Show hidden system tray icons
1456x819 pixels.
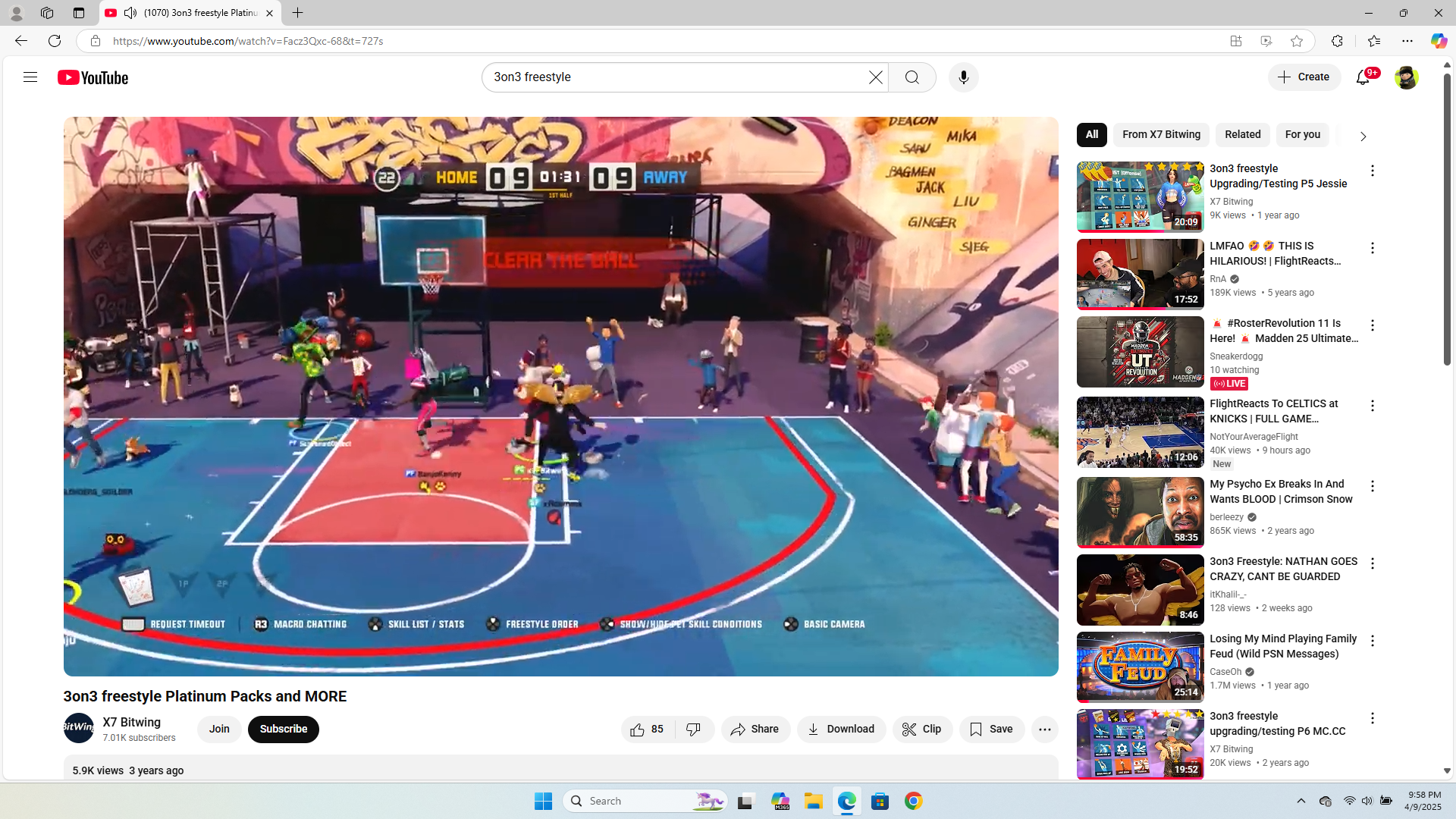click(x=1301, y=801)
